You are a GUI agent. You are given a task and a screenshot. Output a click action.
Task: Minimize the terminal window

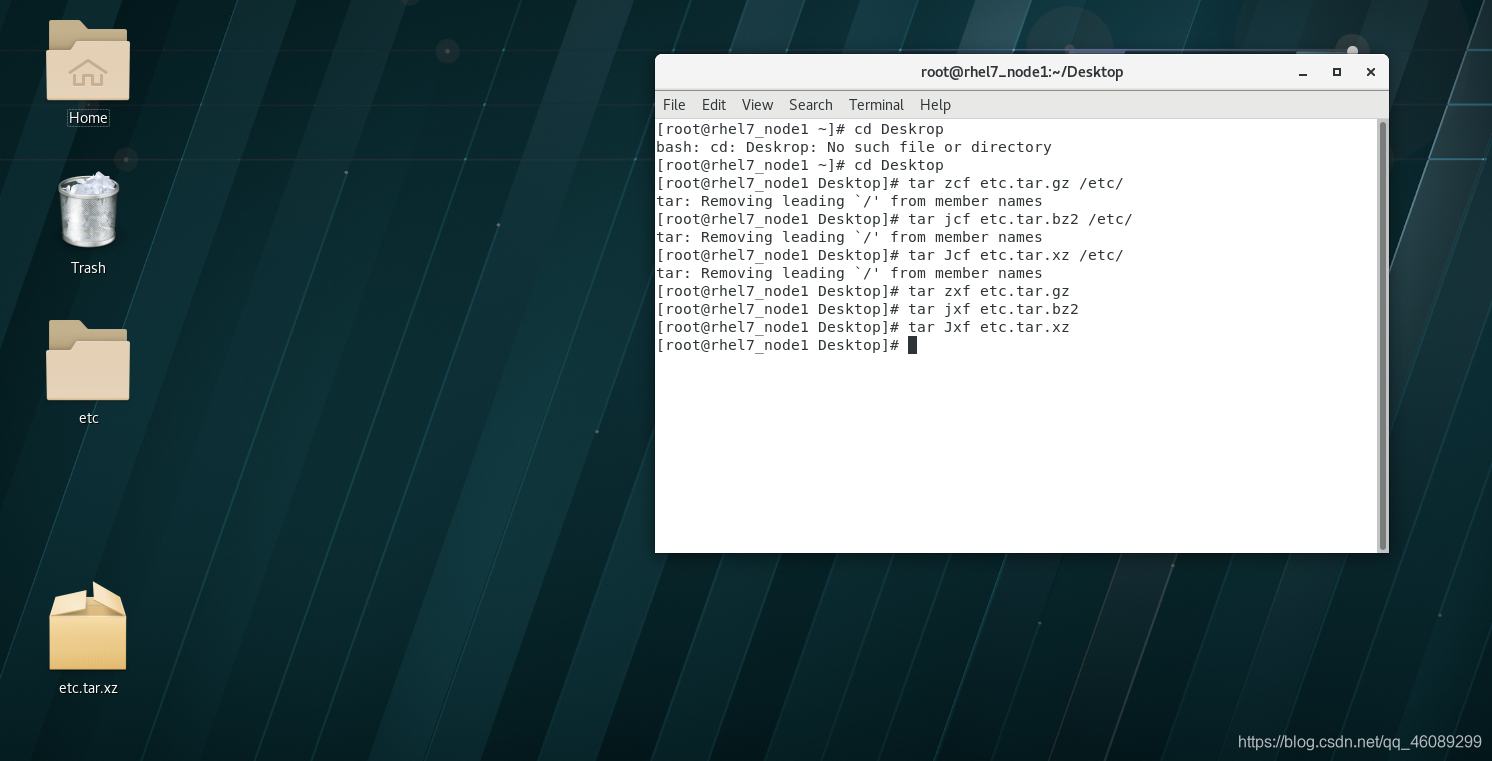(1303, 72)
